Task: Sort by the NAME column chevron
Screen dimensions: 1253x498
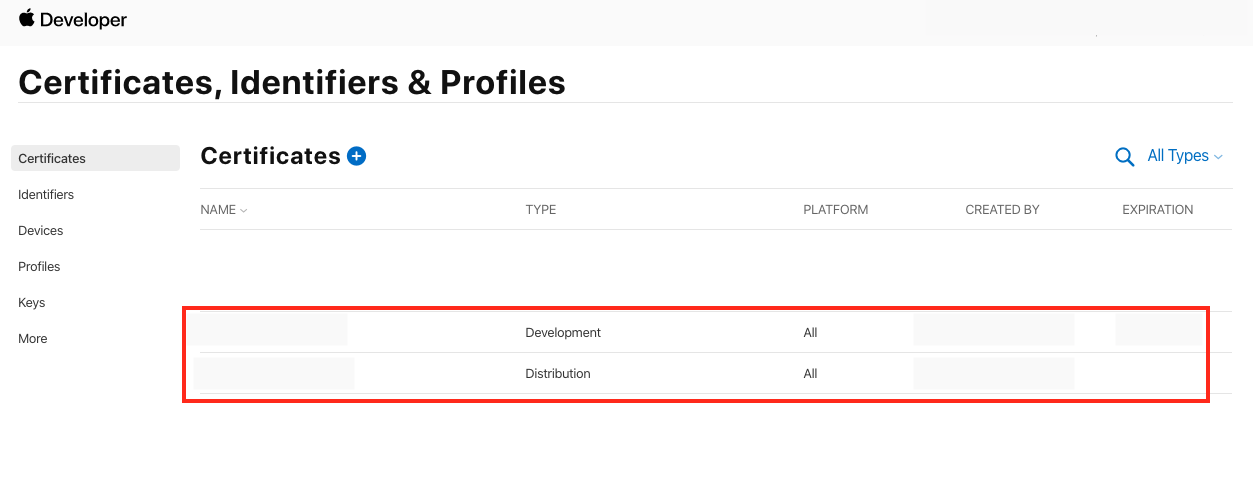Action: (244, 211)
